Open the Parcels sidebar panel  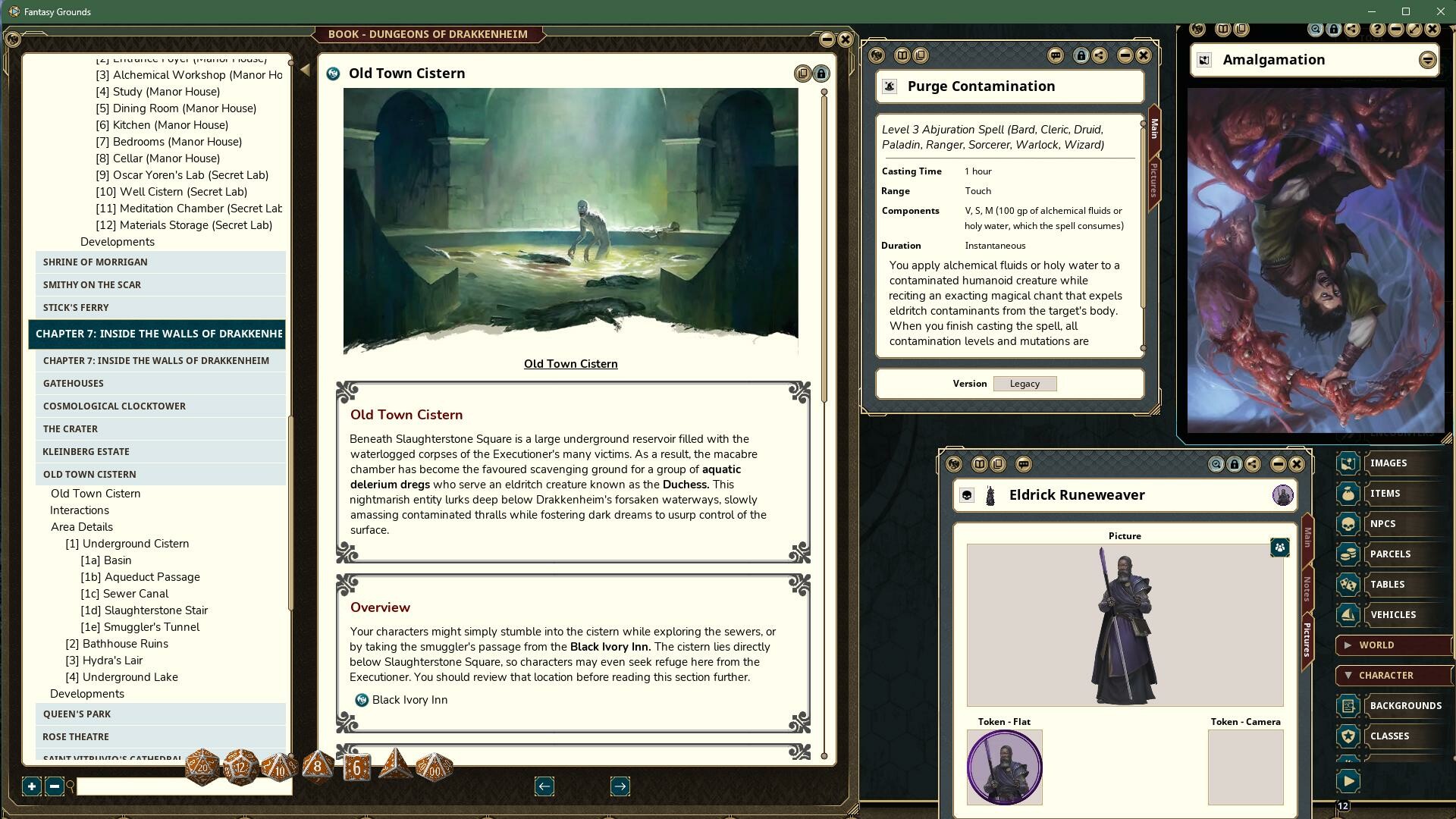coord(1349,554)
